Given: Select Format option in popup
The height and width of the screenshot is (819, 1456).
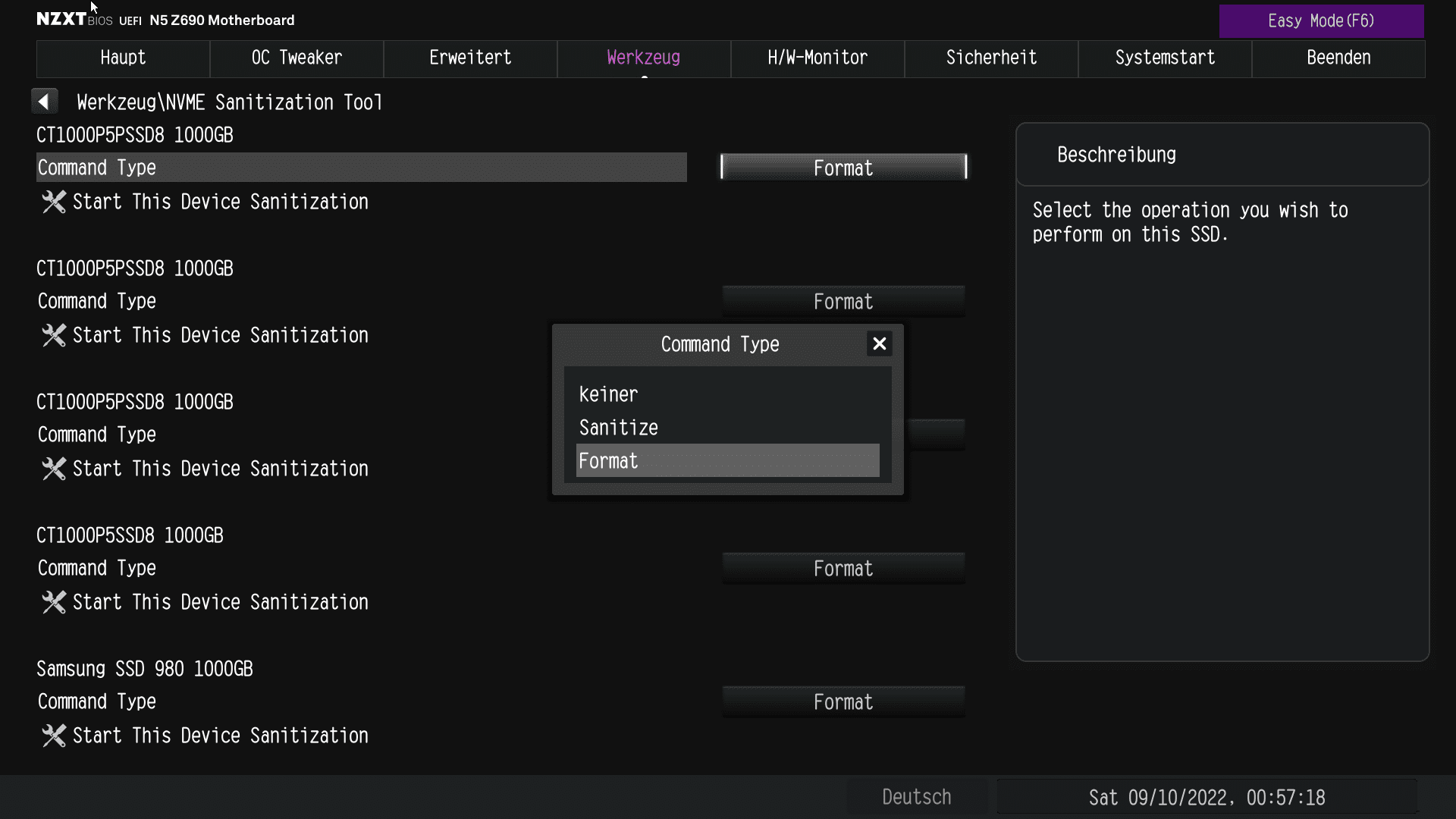Looking at the screenshot, I should click(x=726, y=461).
